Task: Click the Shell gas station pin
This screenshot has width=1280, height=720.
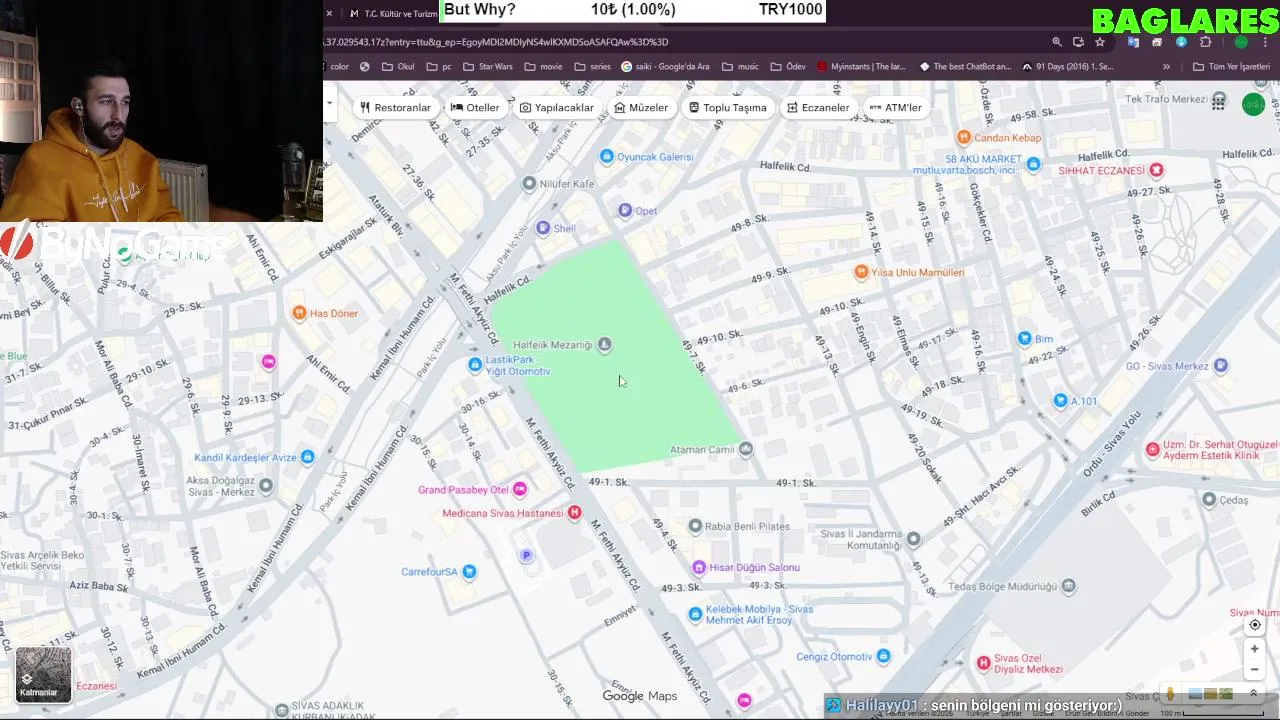Action: click(x=543, y=228)
